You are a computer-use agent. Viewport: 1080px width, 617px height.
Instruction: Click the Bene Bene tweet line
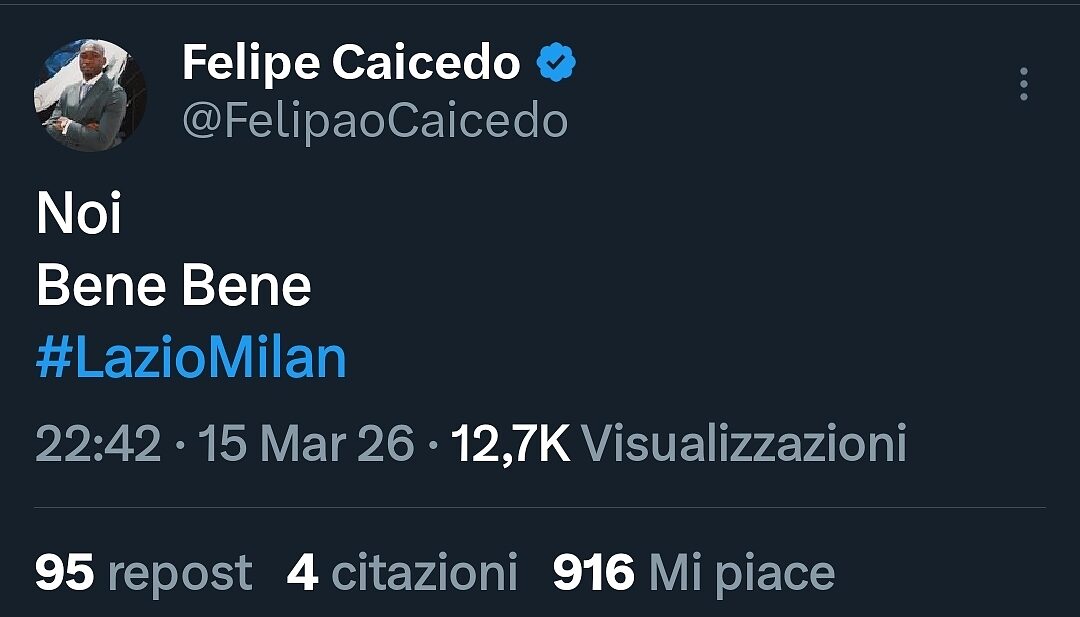(x=173, y=287)
